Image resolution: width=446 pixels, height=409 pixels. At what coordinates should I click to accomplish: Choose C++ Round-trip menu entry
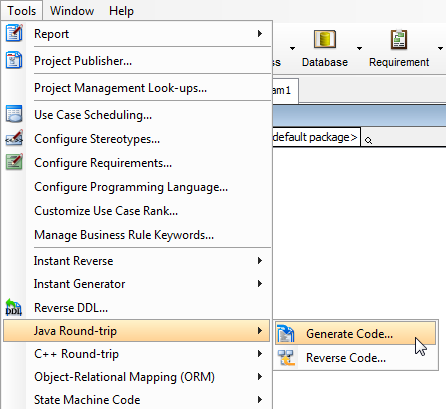point(136,354)
